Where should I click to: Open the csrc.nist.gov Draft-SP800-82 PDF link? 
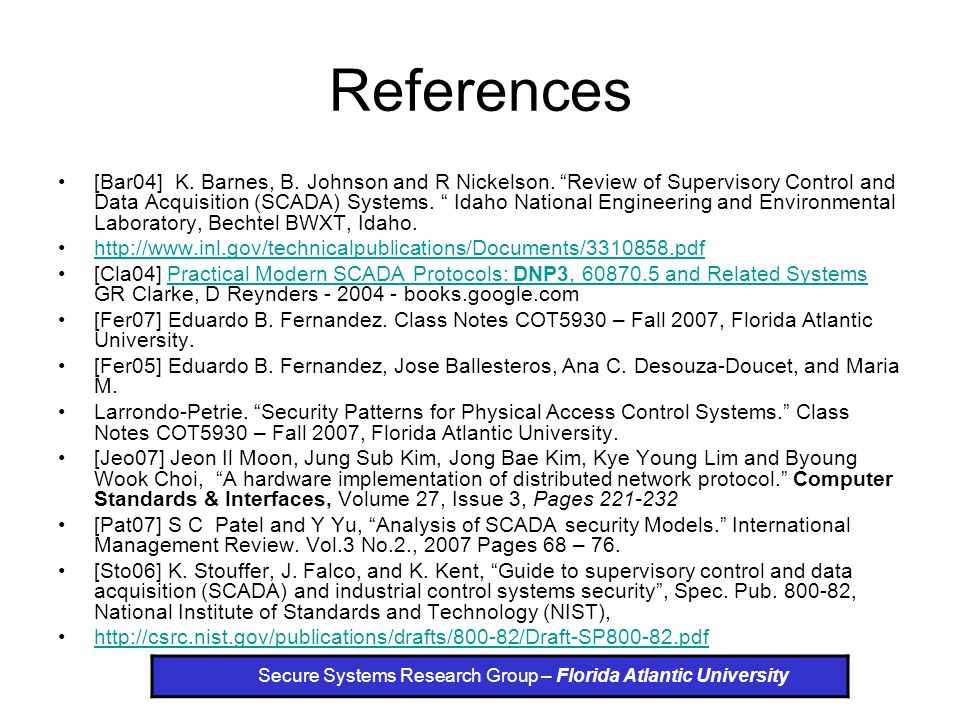[401, 637]
